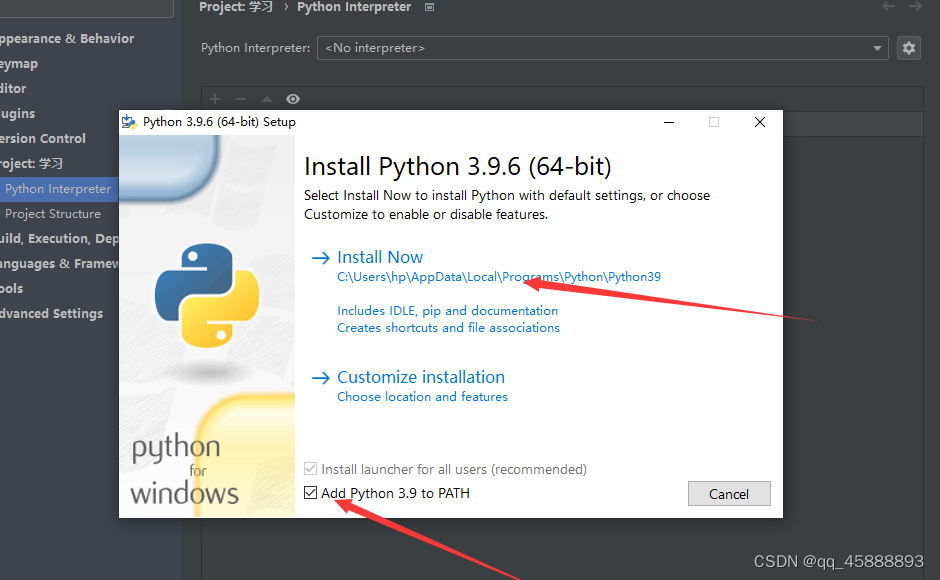940x580 pixels.
Task: Click Customize installation link
Action: pyautogui.click(x=421, y=377)
